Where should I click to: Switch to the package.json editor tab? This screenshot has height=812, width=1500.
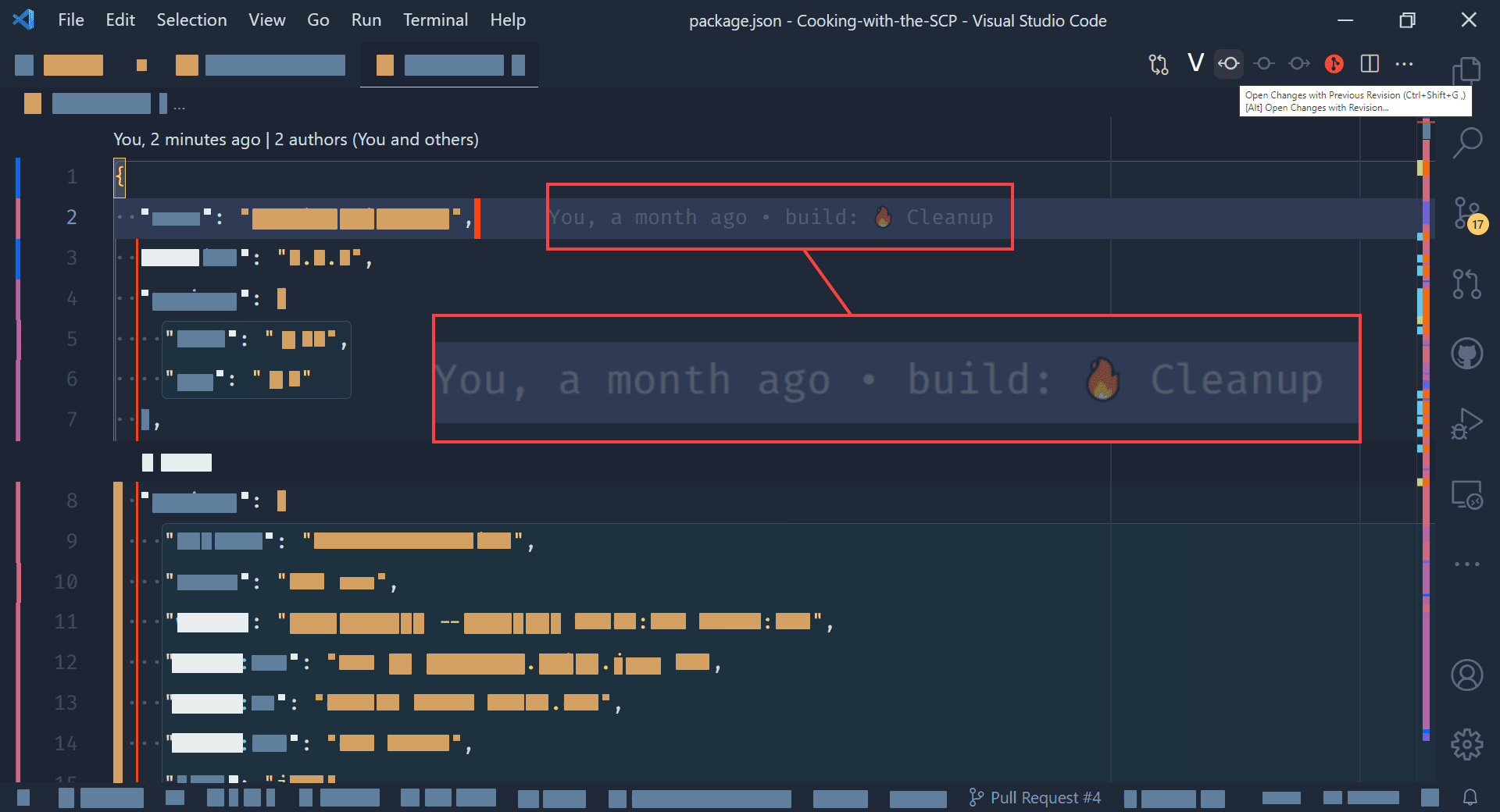pos(449,65)
